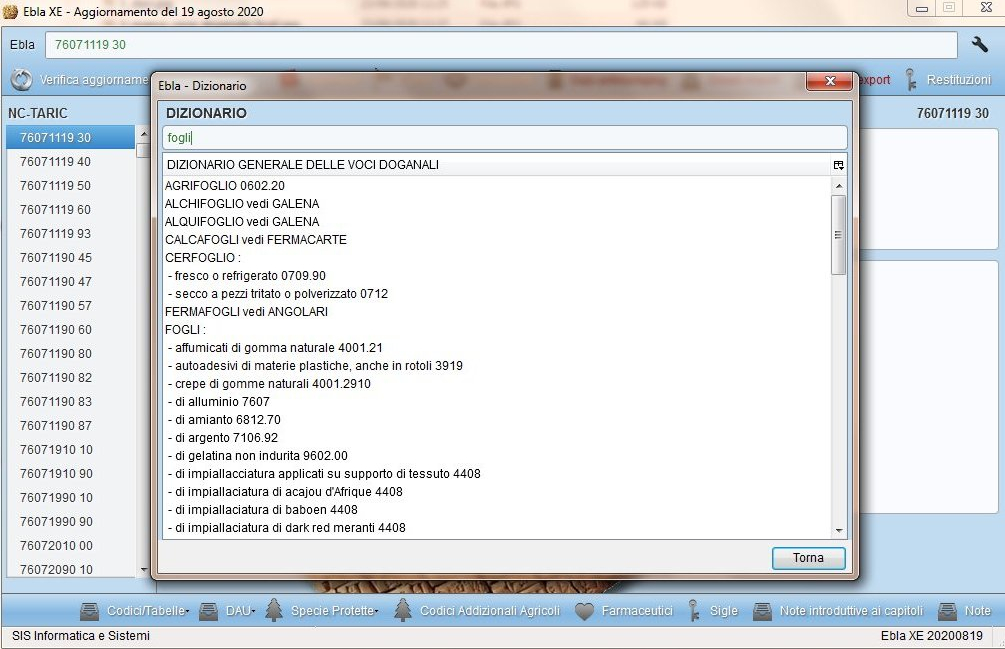Select code 76071910 90

[71, 474]
